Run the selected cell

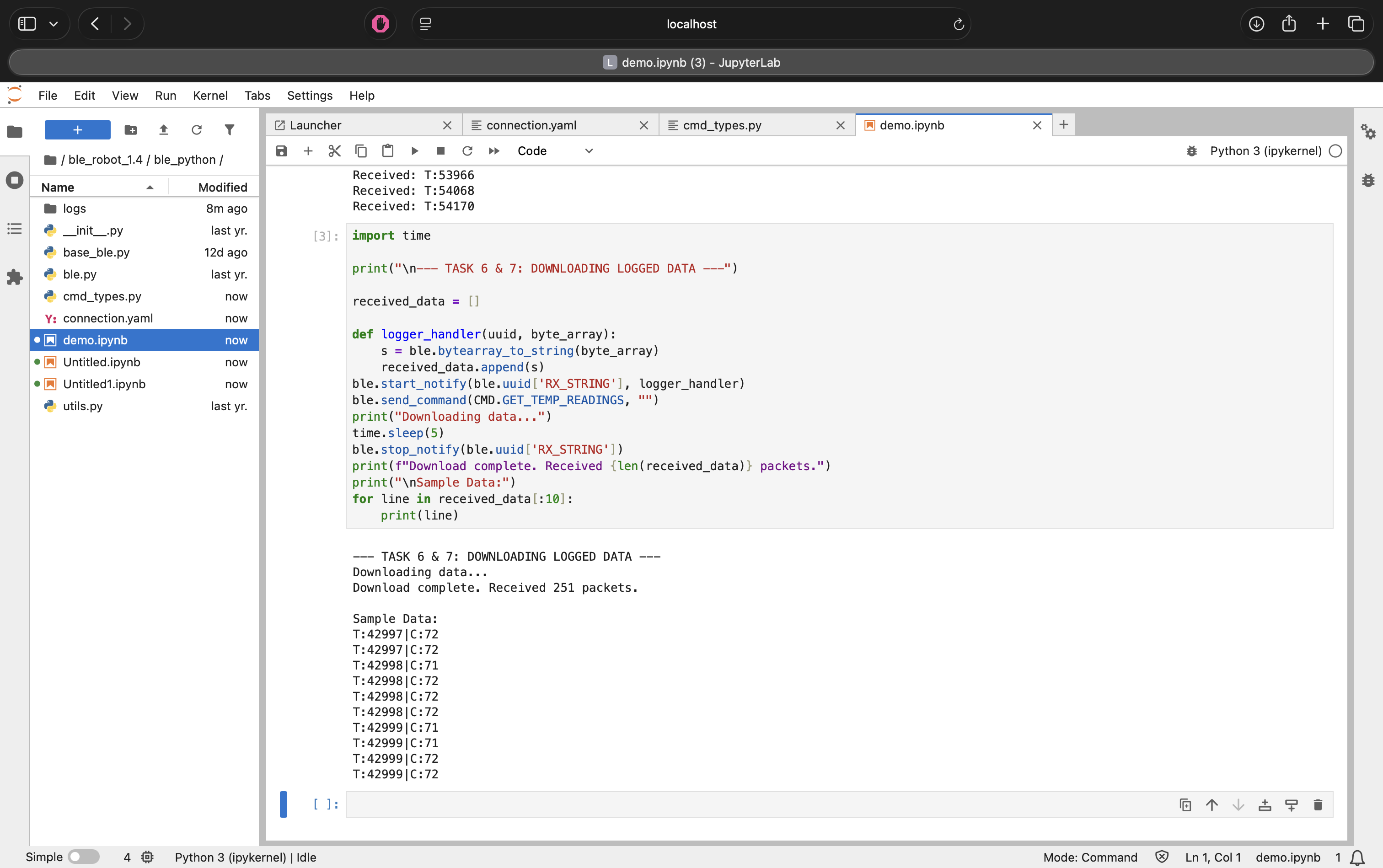click(414, 150)
